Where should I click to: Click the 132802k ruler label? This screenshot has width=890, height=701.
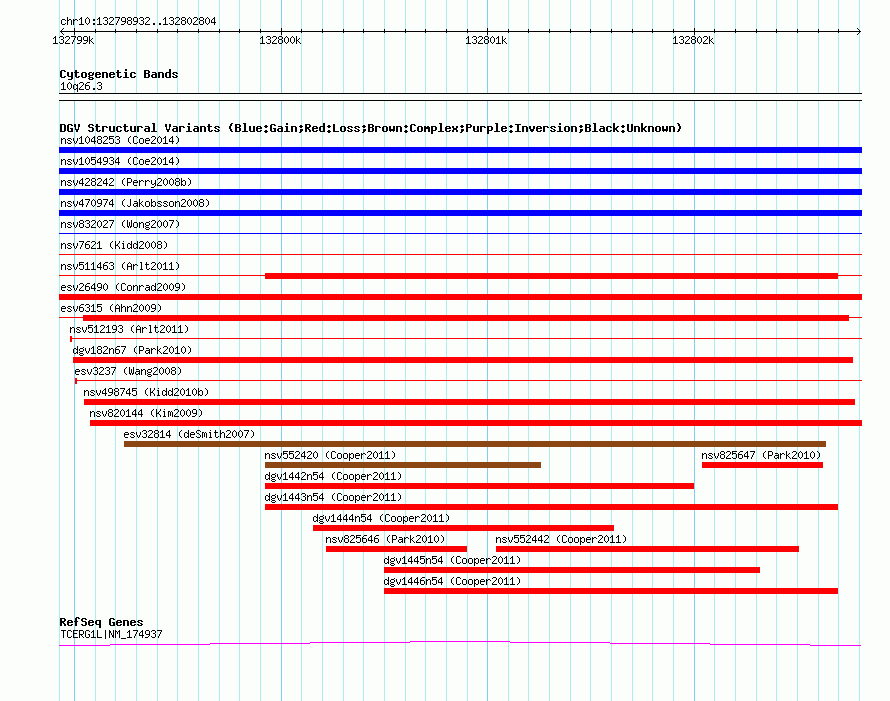(693, 40)
